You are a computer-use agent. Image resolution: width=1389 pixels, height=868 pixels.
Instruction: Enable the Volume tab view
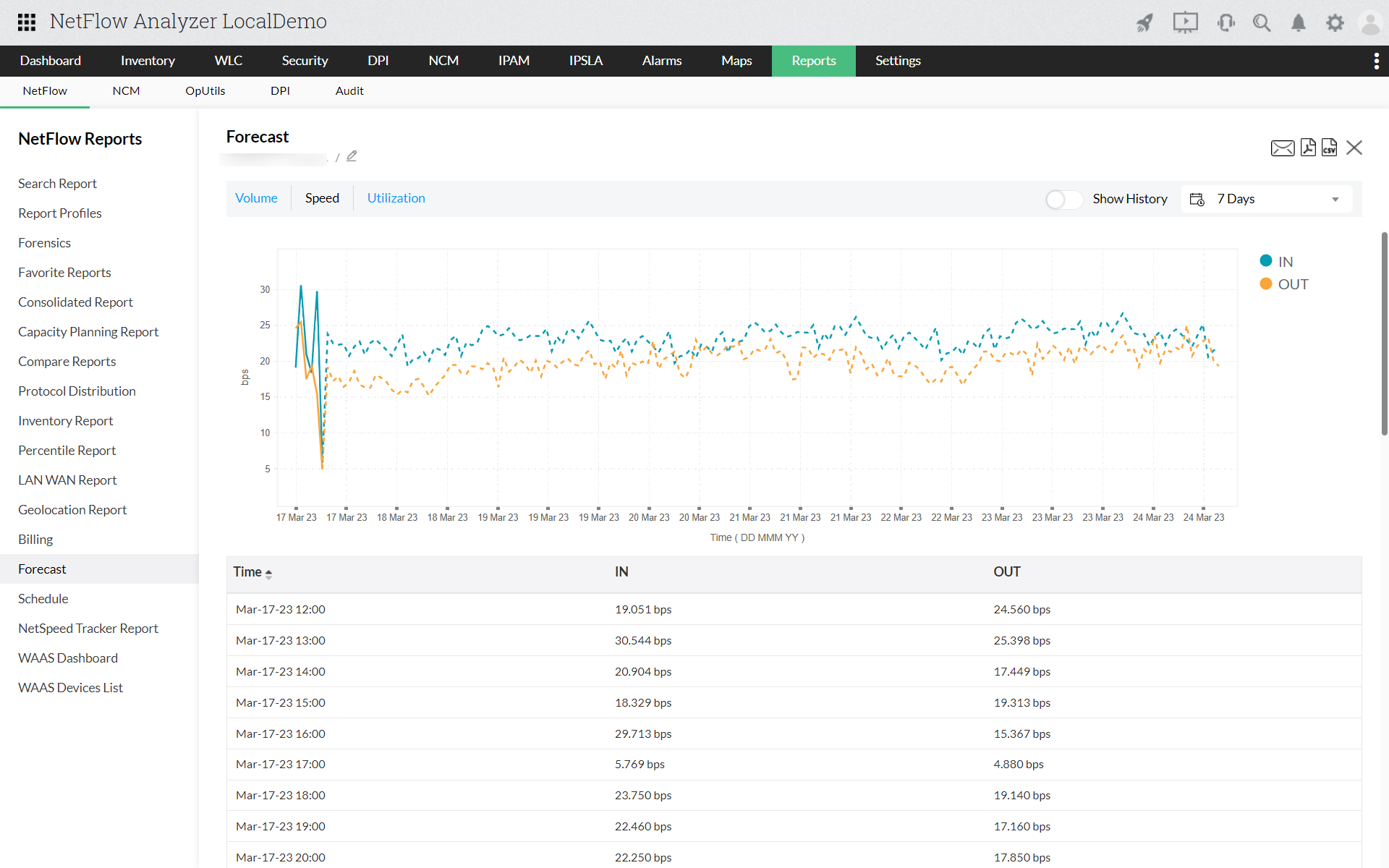[256, 198]
